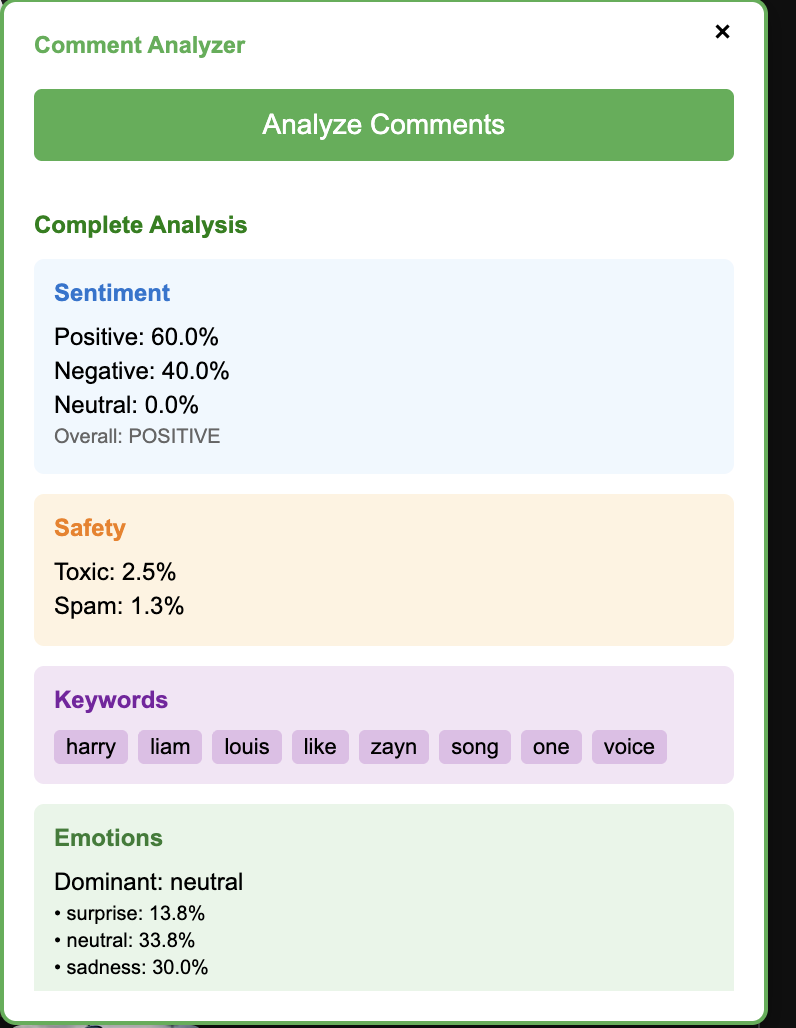Image resolution: width=796 pixels, height=1028 pixels.
Task: Open the Sentiment section header
Action: tap(112, 293)
